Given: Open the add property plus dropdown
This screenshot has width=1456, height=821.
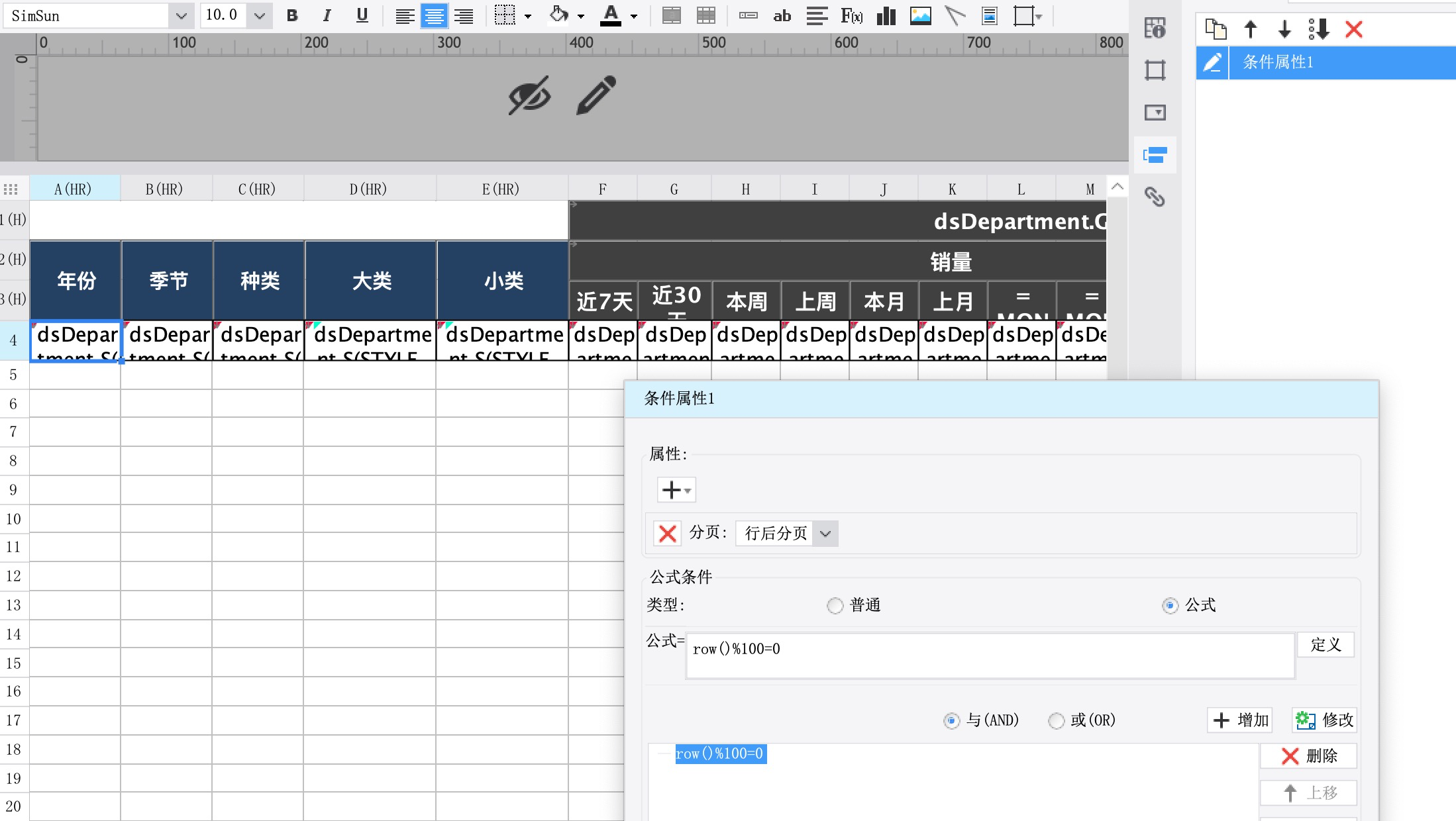Looking at the screenshot, I should pyautogui.click(x=676, y=490).
